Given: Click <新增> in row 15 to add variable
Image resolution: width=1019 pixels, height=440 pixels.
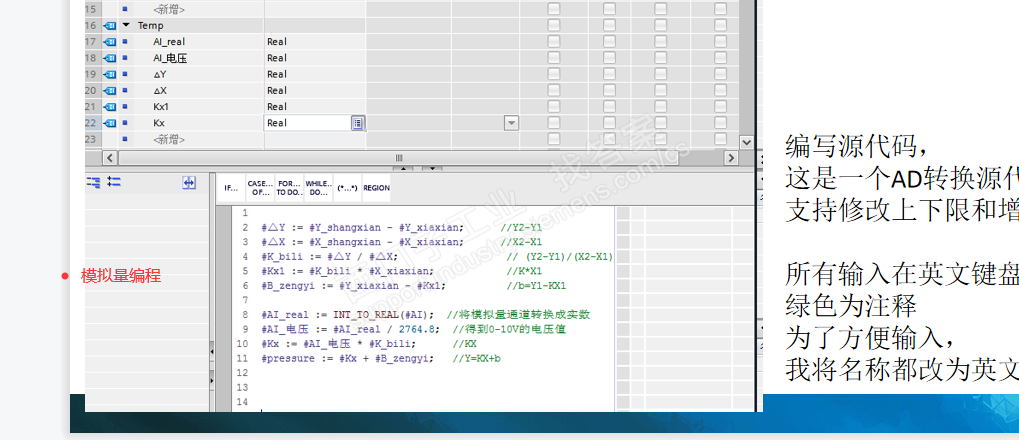Looking at the screenshot, I should click(x=169, y=9).
